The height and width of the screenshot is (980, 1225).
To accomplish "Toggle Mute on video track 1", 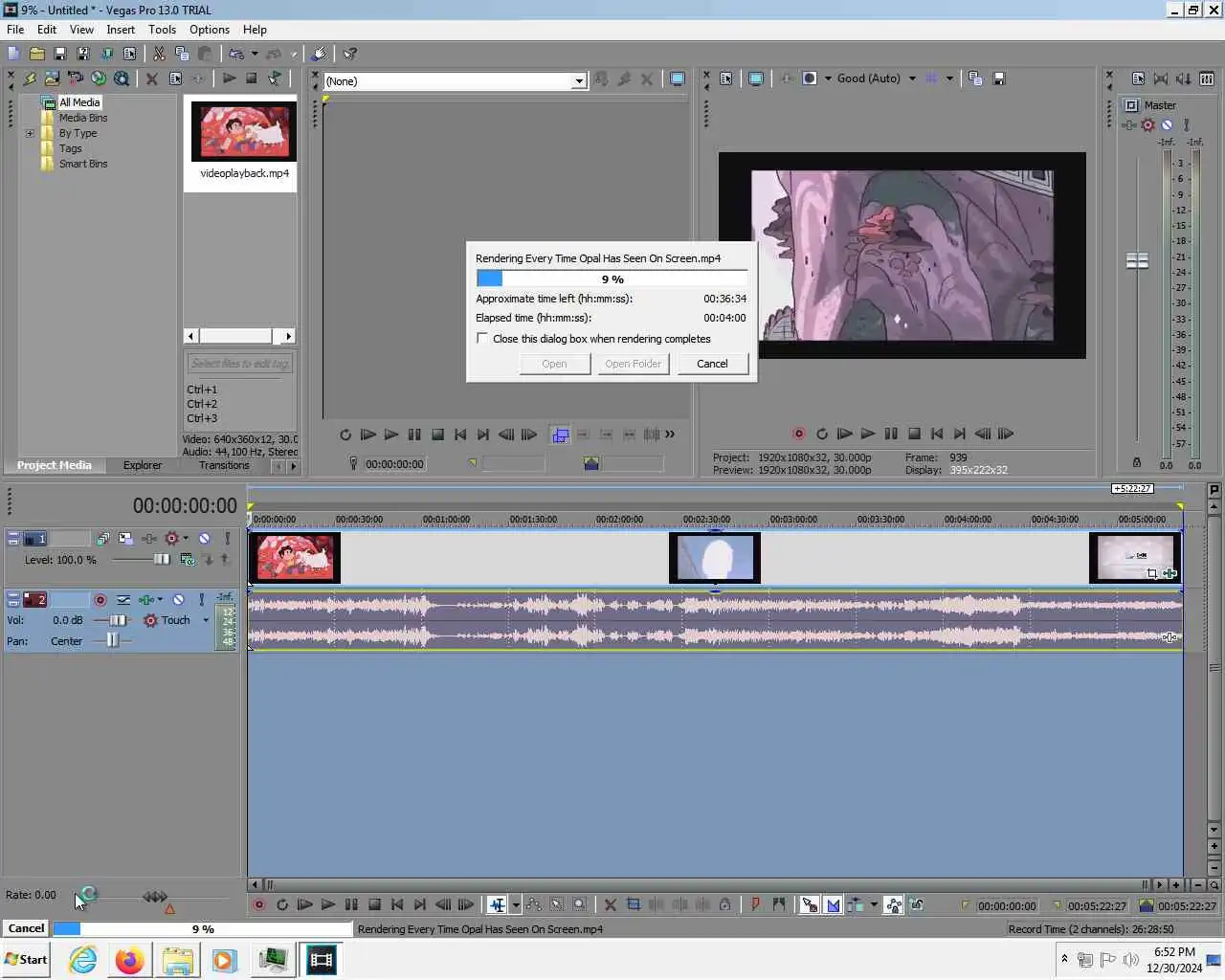I will (x=204, y=539).
